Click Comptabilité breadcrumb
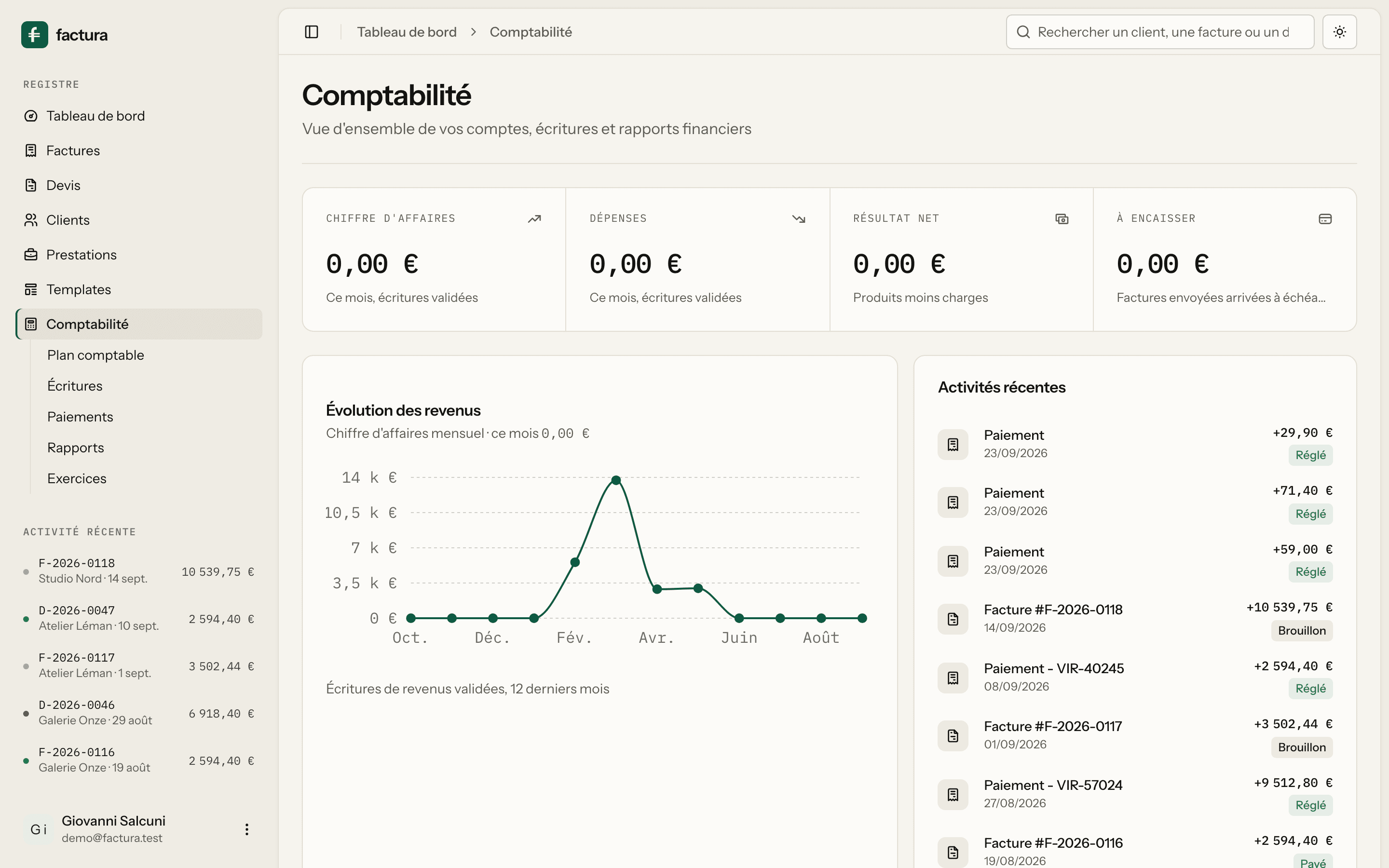This screenshot has height=868, width=1389. point(531,31)
